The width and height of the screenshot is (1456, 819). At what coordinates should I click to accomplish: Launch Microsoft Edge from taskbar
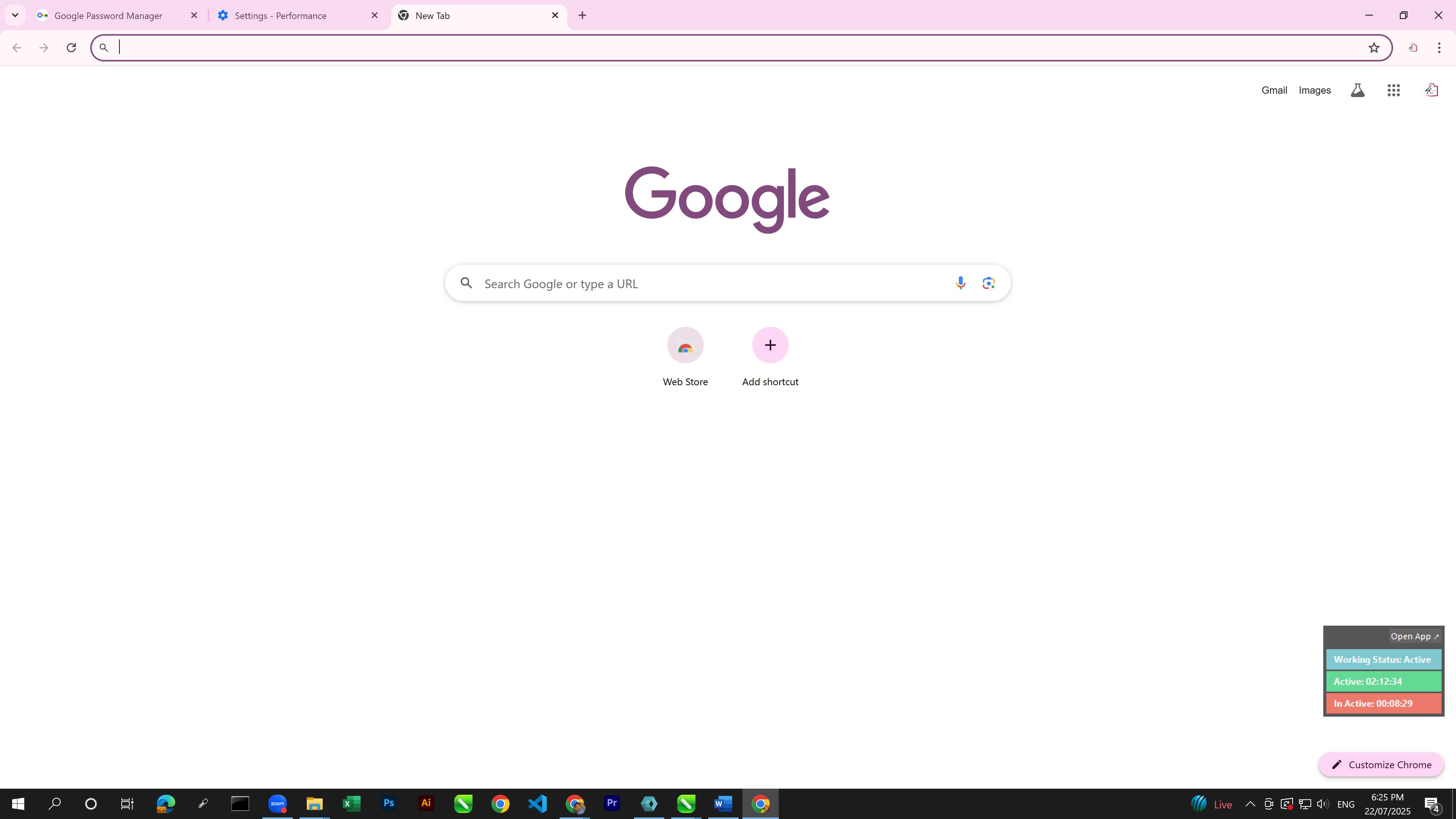pos(166,804)
